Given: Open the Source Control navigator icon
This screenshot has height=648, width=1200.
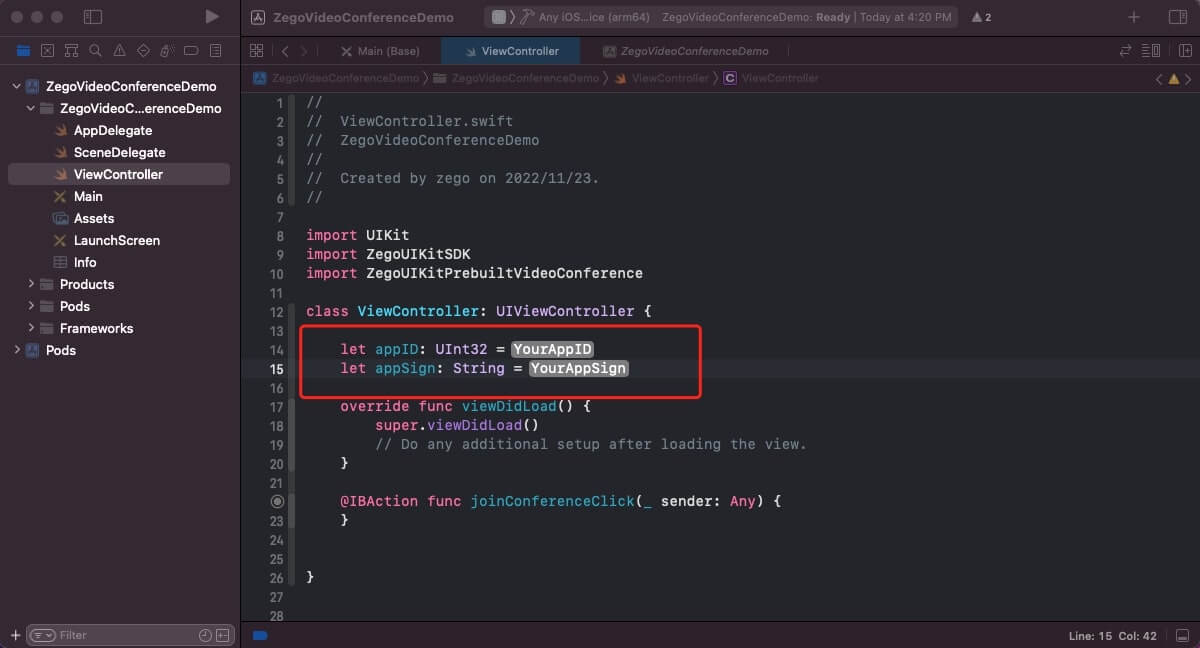Looking at the screenshot, I should [x=47, y=50].
